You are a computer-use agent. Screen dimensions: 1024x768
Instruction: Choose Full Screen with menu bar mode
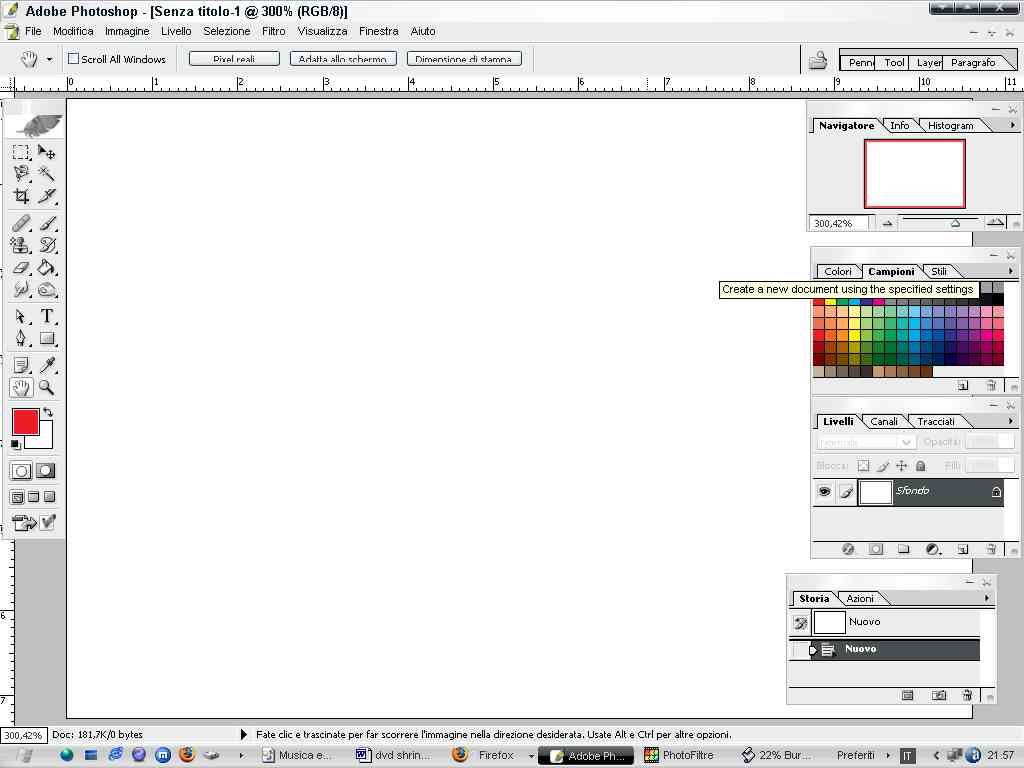click(x=33, y=497)
